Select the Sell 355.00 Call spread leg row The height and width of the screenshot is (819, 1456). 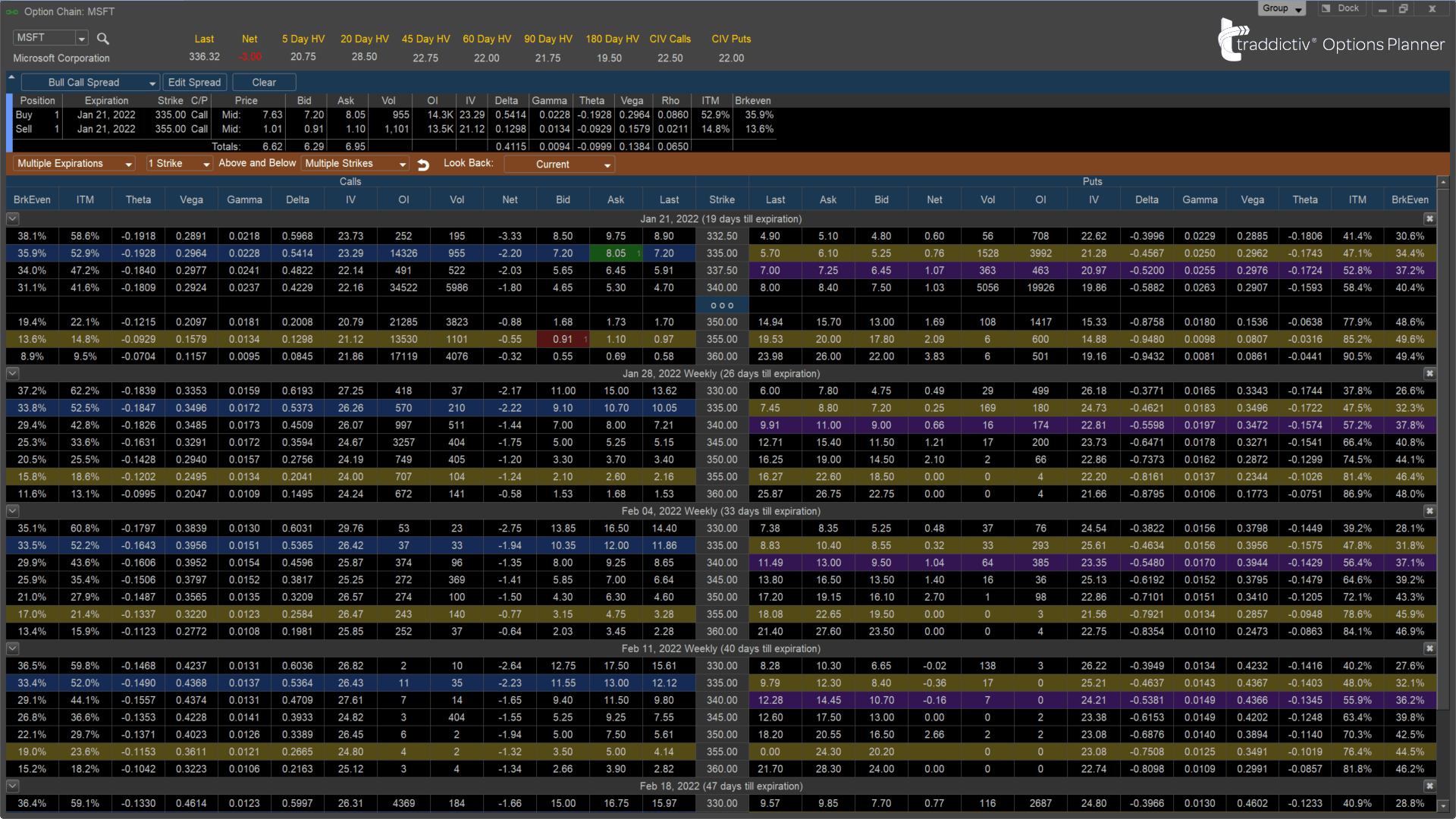pos(394,130)
